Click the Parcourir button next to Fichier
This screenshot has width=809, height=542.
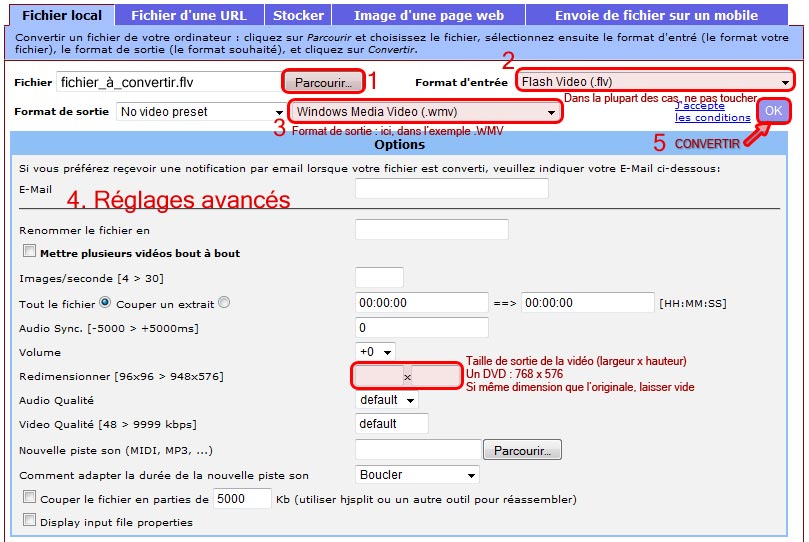tap(323, 83)
